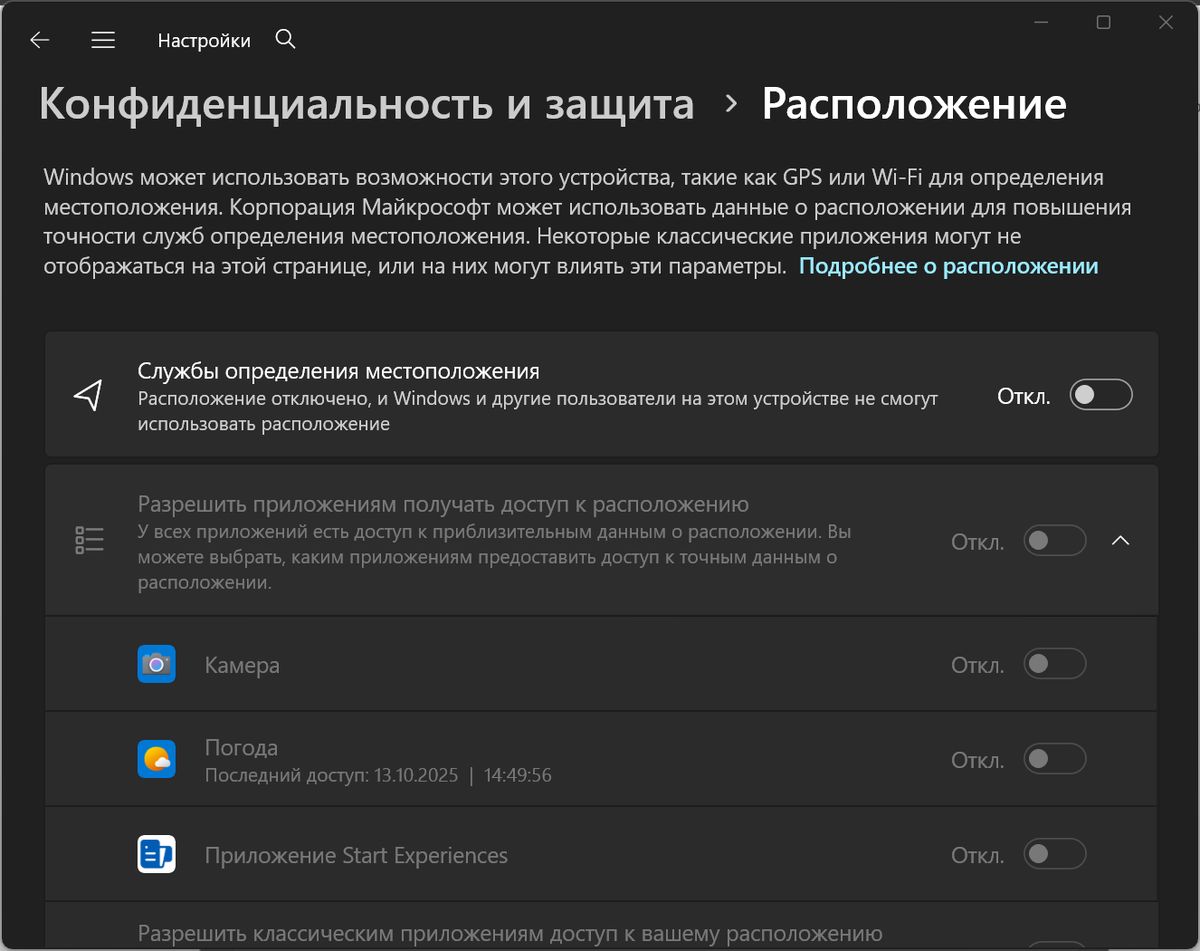
Task: Click the Location services navigation arrow icon
Action: pyautogui.click(x=89, y=394)
